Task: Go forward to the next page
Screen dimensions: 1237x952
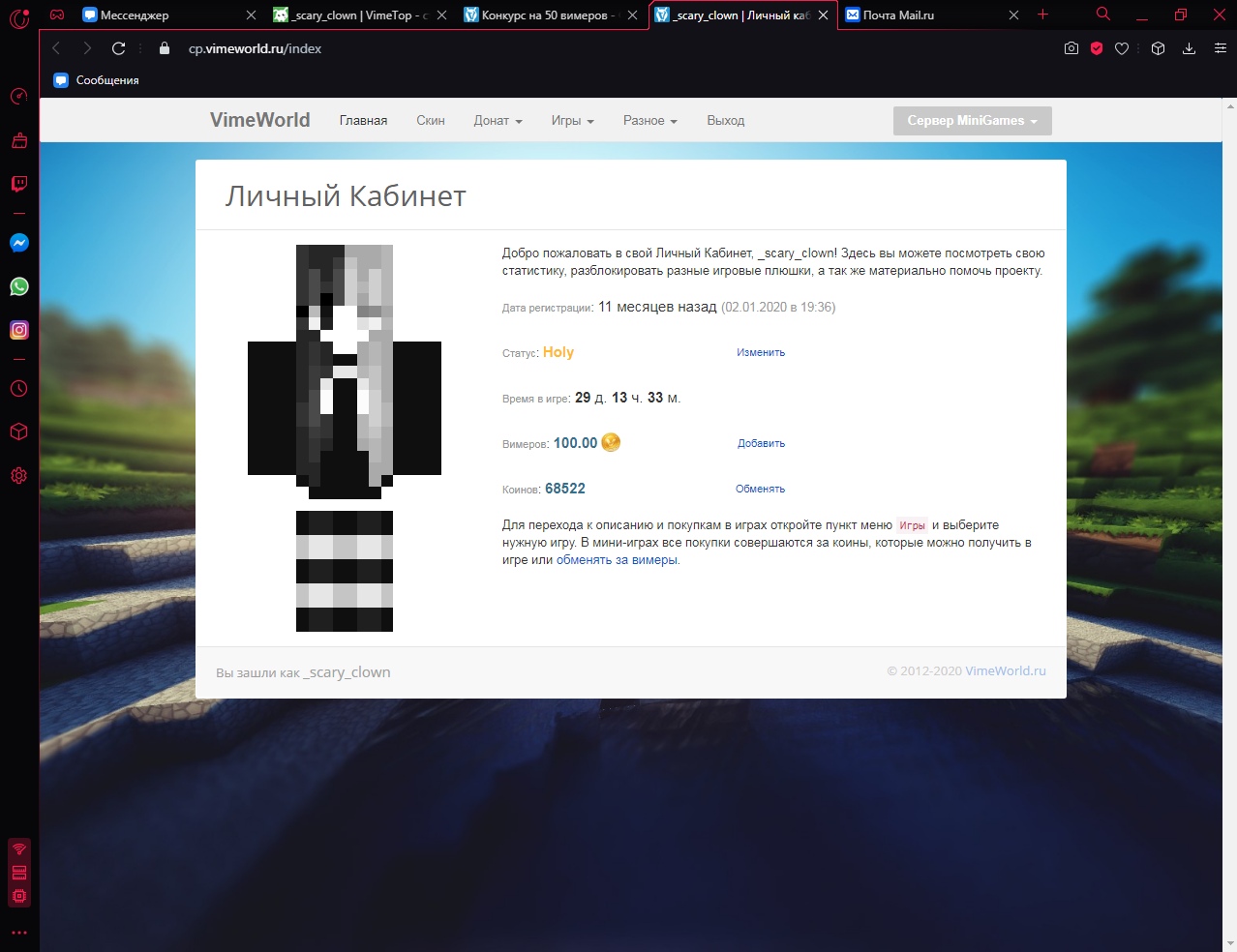Action: point(87,48)
